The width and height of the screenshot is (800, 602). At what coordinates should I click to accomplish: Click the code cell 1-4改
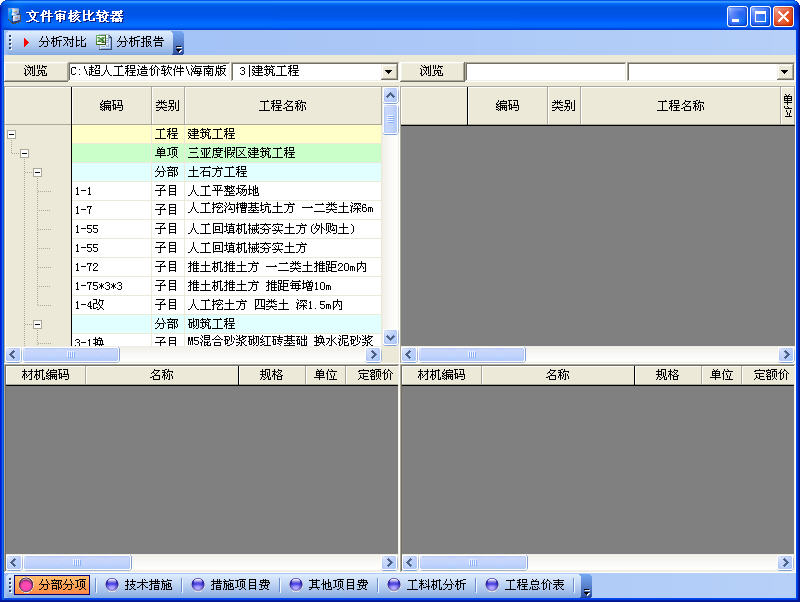tap(112, 305)
